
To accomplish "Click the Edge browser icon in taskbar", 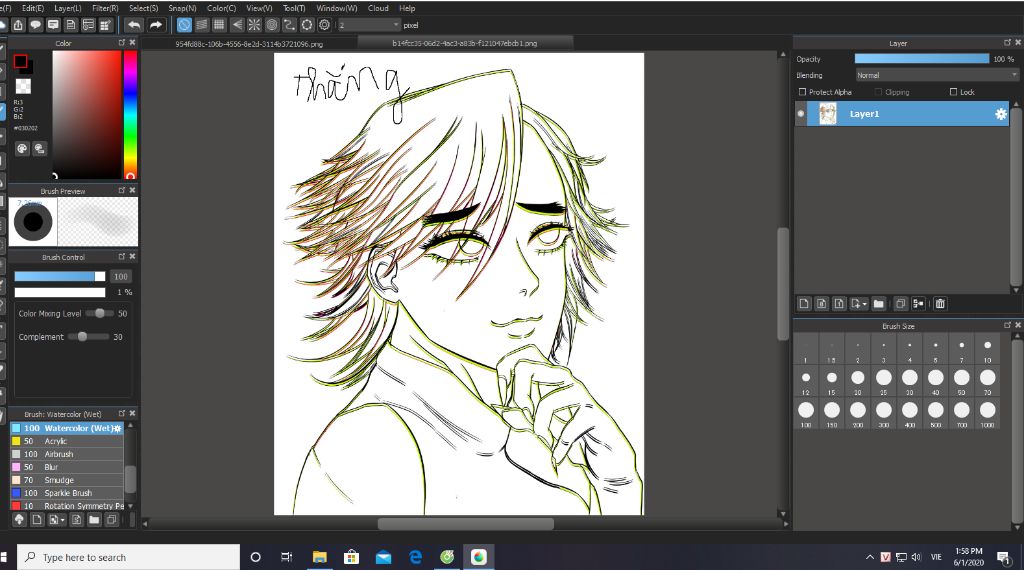I will pyautogui.click(x=415, y=557).
